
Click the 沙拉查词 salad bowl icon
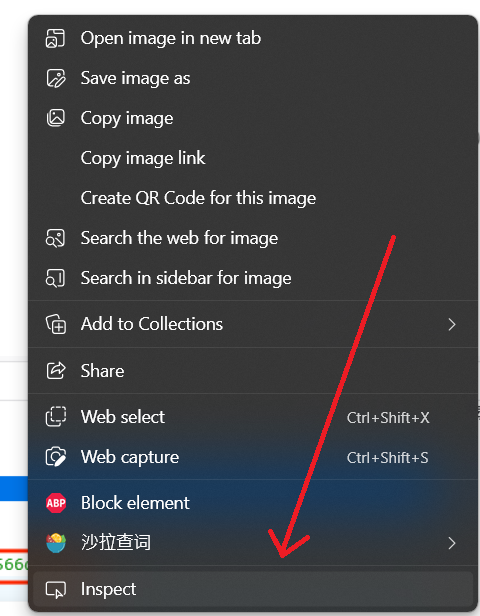pos(56,543)
